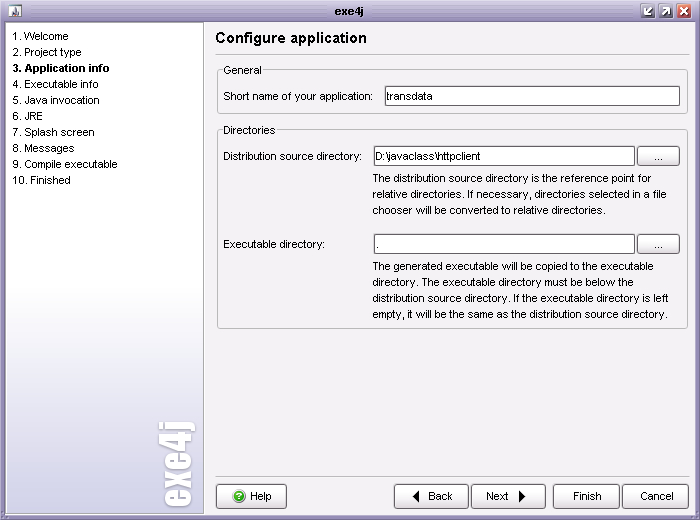Viewport: 700px width, 520px height.
Task: Click the "Configure application" heading
Action: (291, 38)
